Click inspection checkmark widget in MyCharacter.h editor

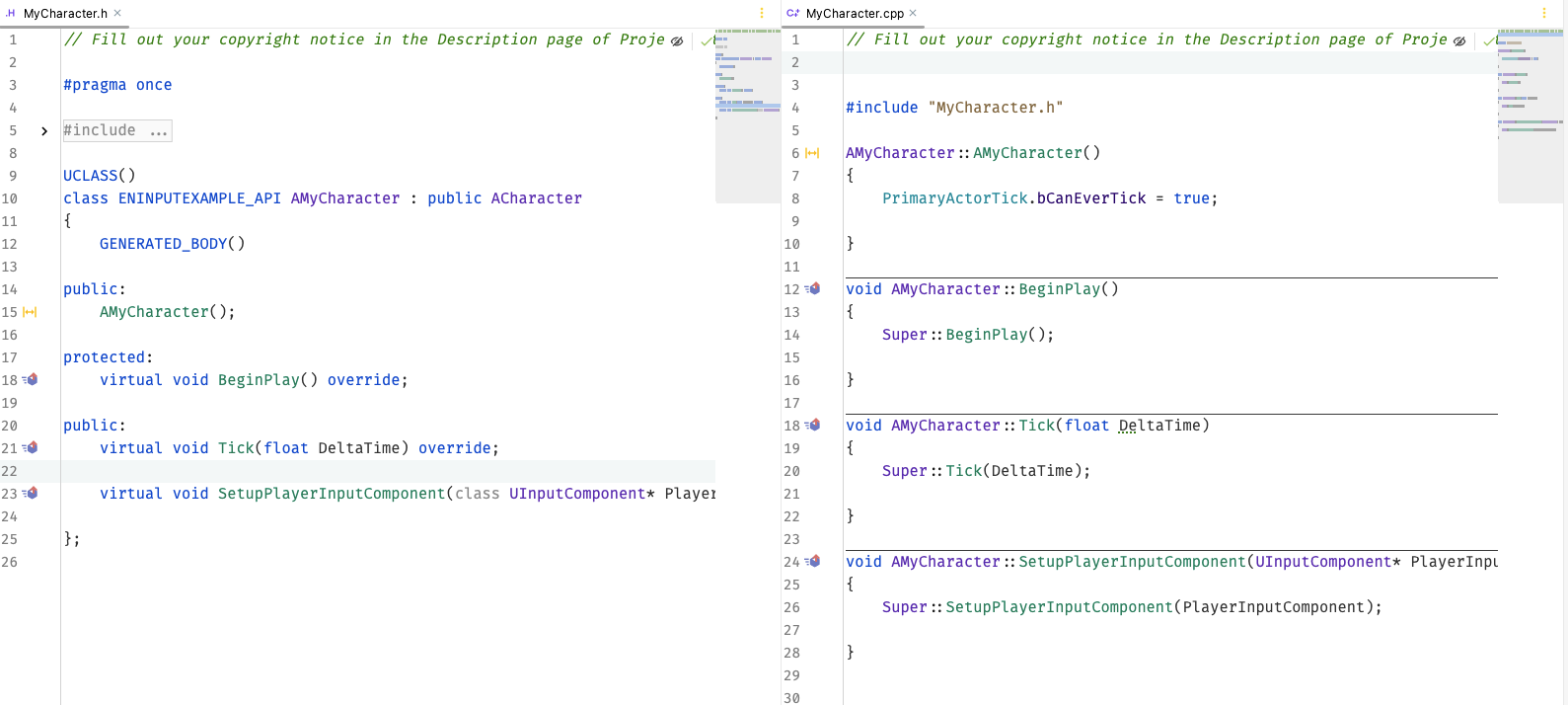(x=706, y=41)
